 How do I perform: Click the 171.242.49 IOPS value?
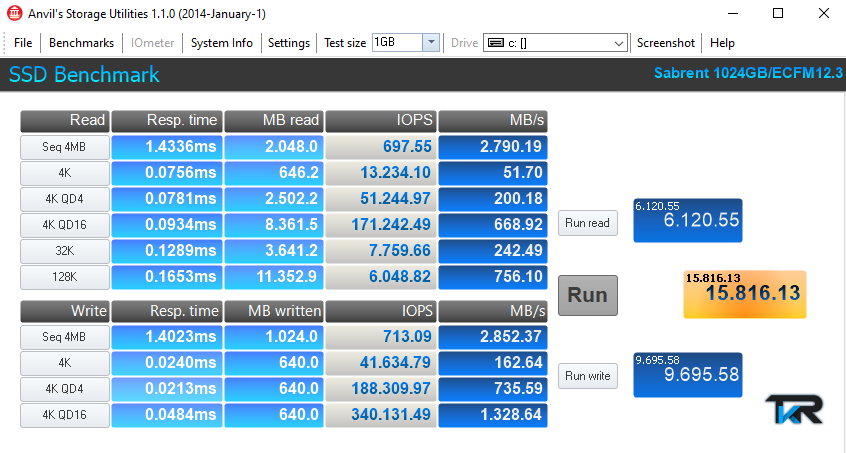pyautogui.click(x=380, y=225)
